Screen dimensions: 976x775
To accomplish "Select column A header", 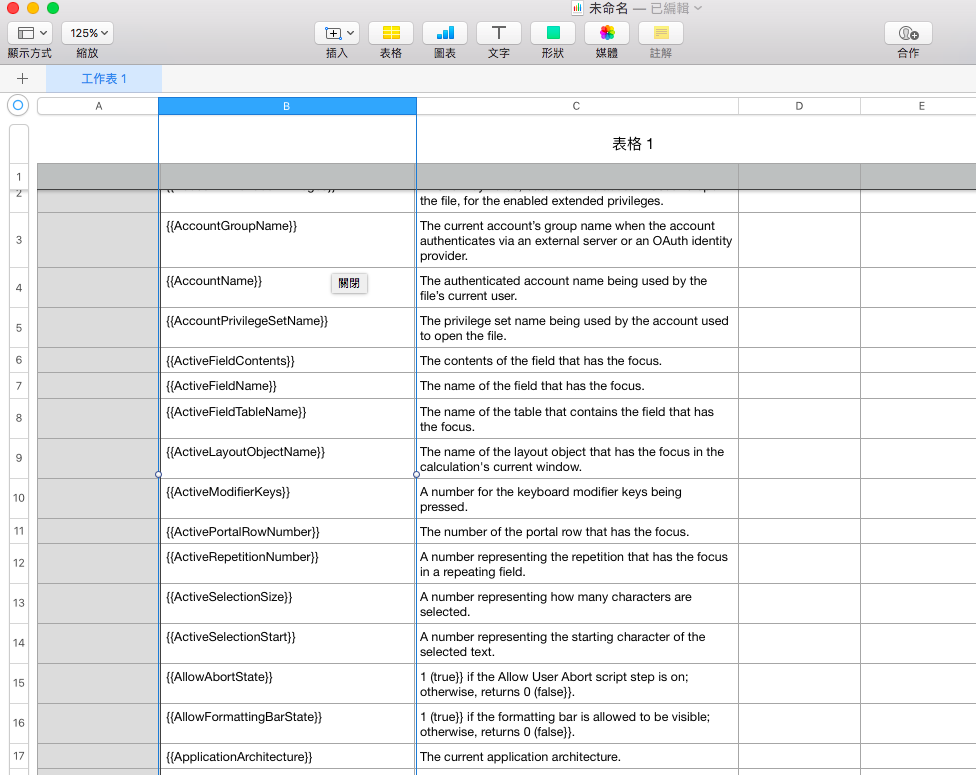I will (98, 106).
